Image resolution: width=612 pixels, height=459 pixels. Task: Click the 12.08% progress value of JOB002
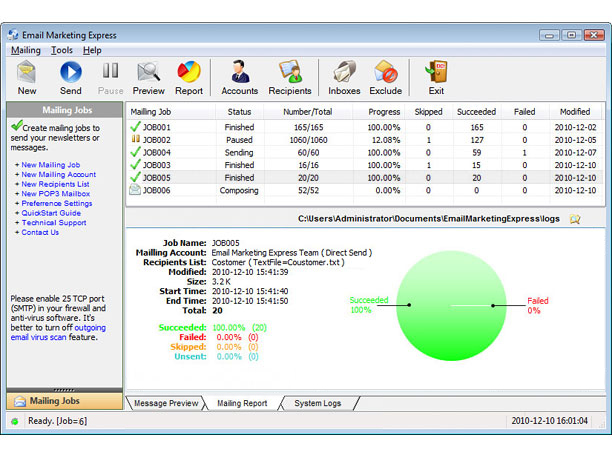[x=386, y=140]
